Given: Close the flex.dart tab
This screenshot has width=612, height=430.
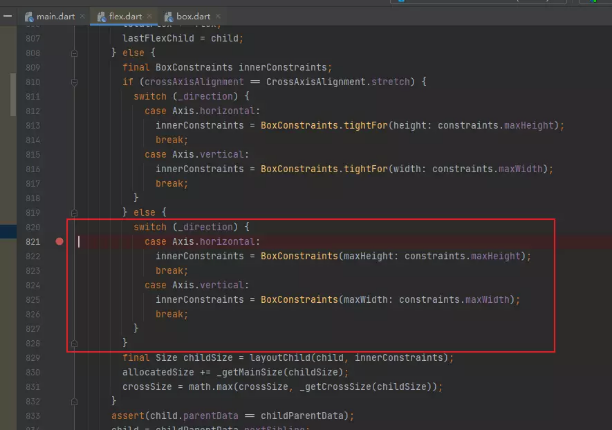Looking at the screenshot, I should tap(149, 17).
